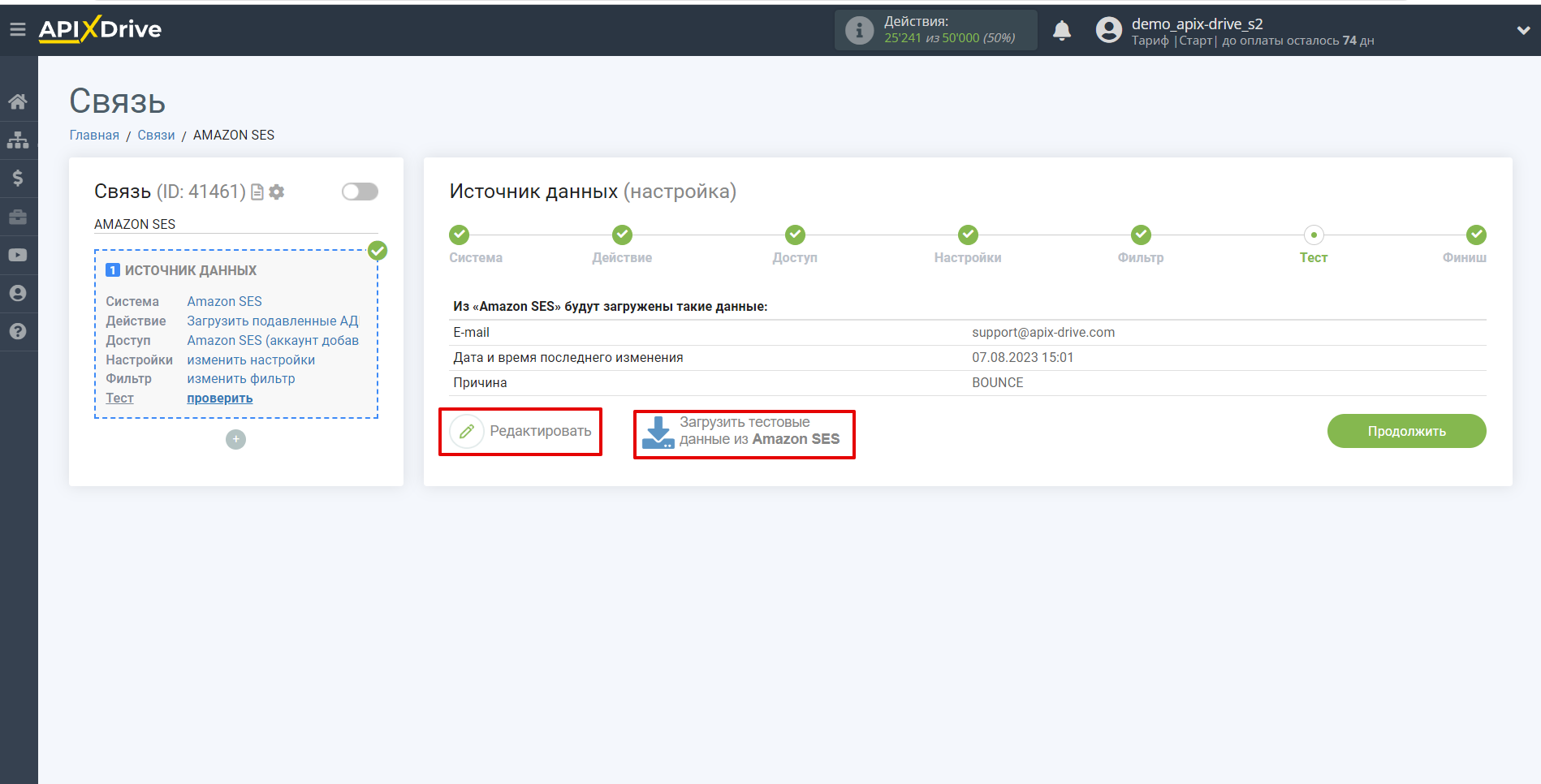This screenshot has height=784, width=1541.
Task: Click the Дата и время последнего изменения label
Action: tap(568, 357)
